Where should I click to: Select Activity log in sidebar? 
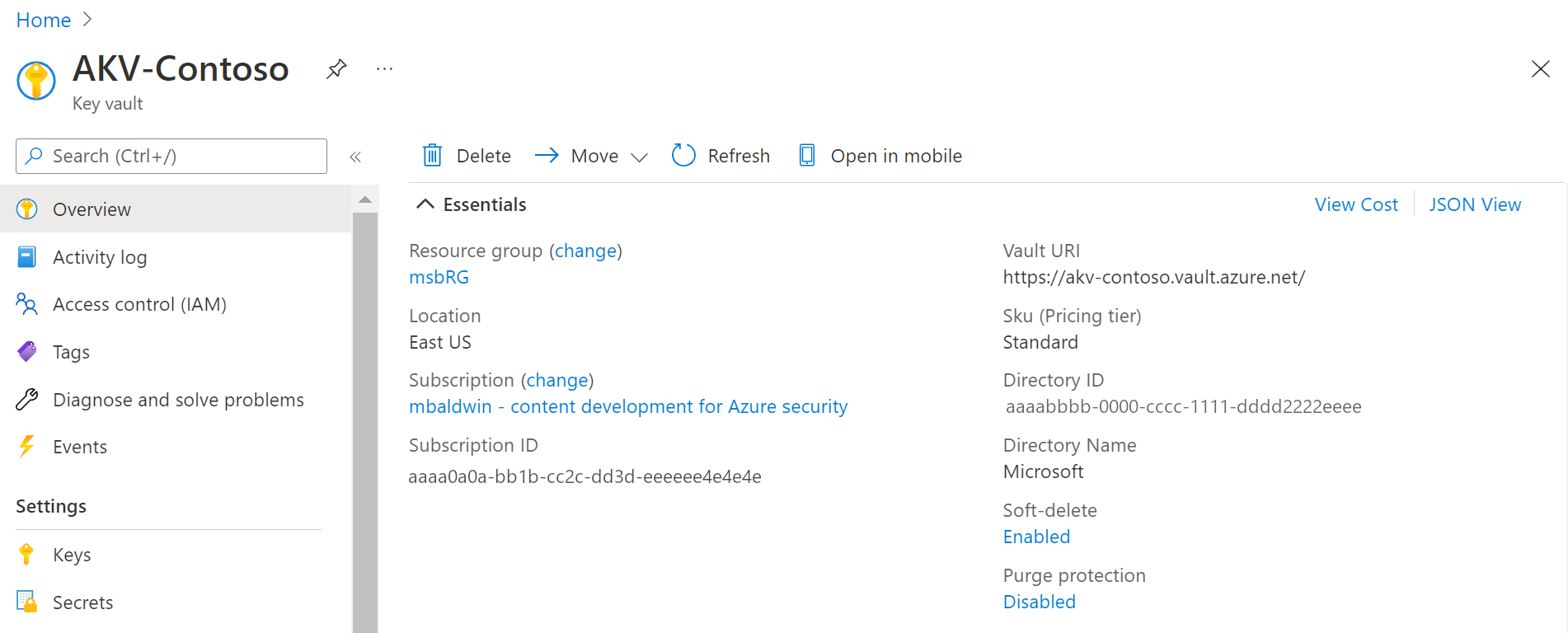[x=100, y=258]
